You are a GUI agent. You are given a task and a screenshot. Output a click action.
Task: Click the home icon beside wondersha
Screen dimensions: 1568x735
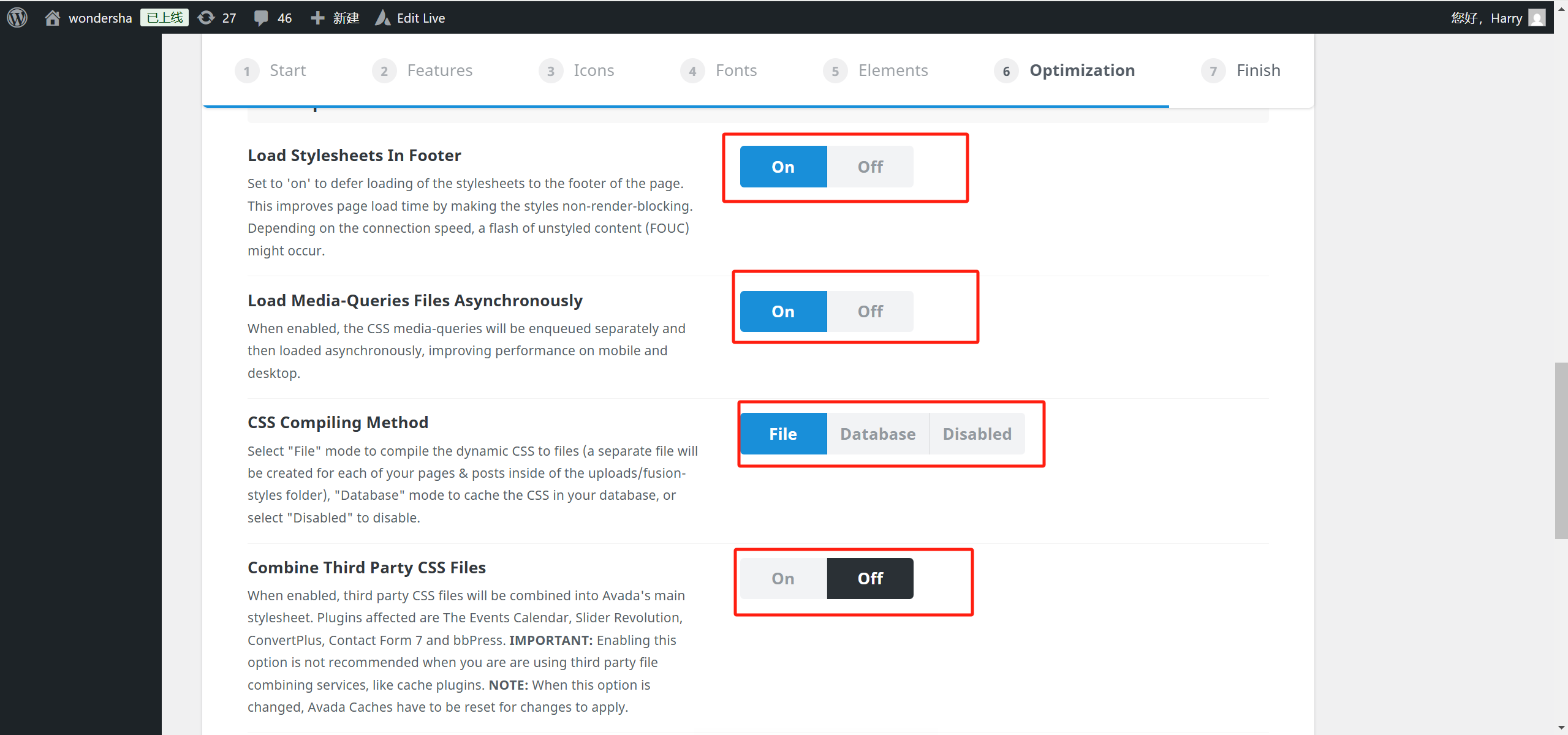[53, 17]
